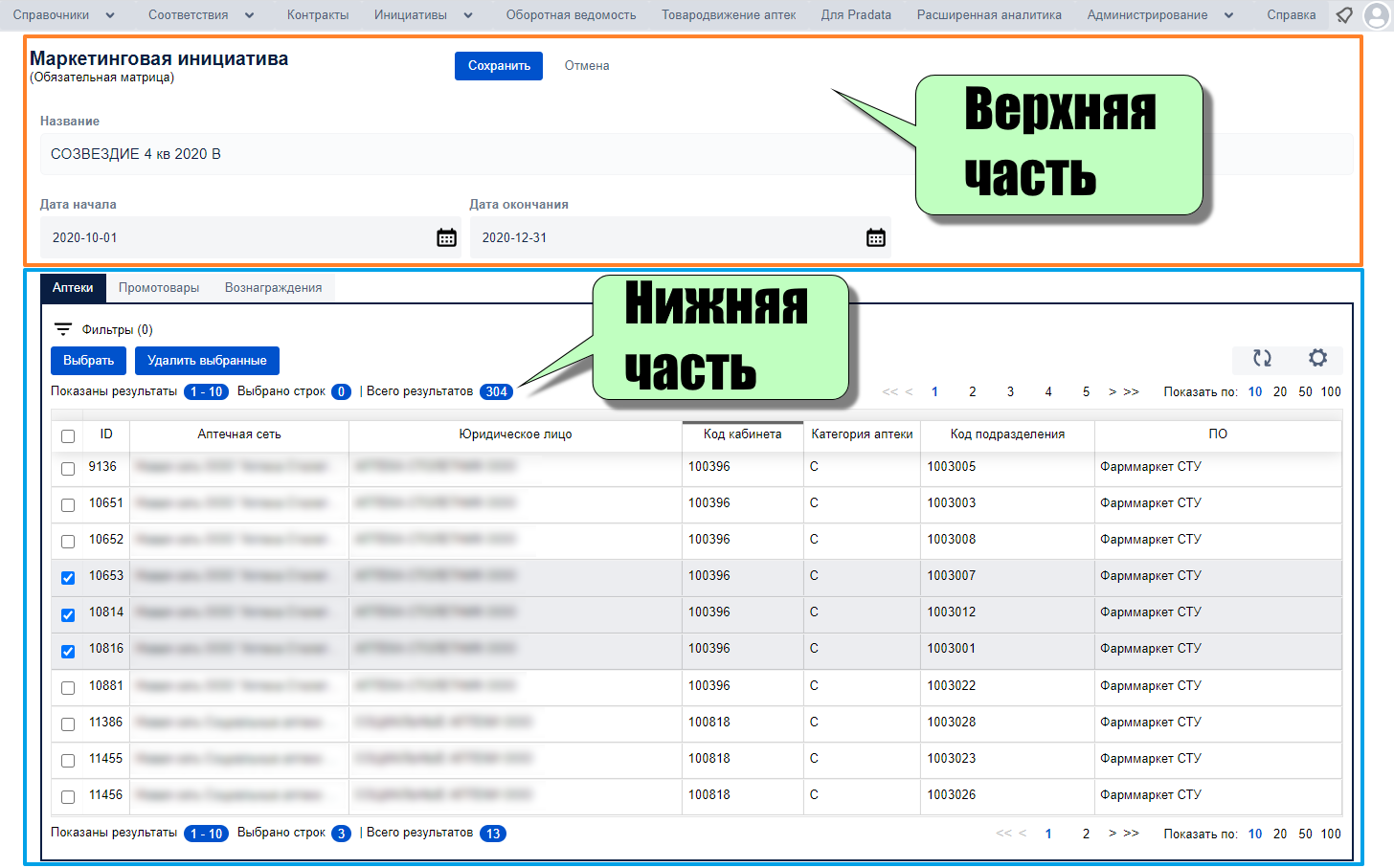
Task: Click the Дата начала date field
Action: pos(251,237)
